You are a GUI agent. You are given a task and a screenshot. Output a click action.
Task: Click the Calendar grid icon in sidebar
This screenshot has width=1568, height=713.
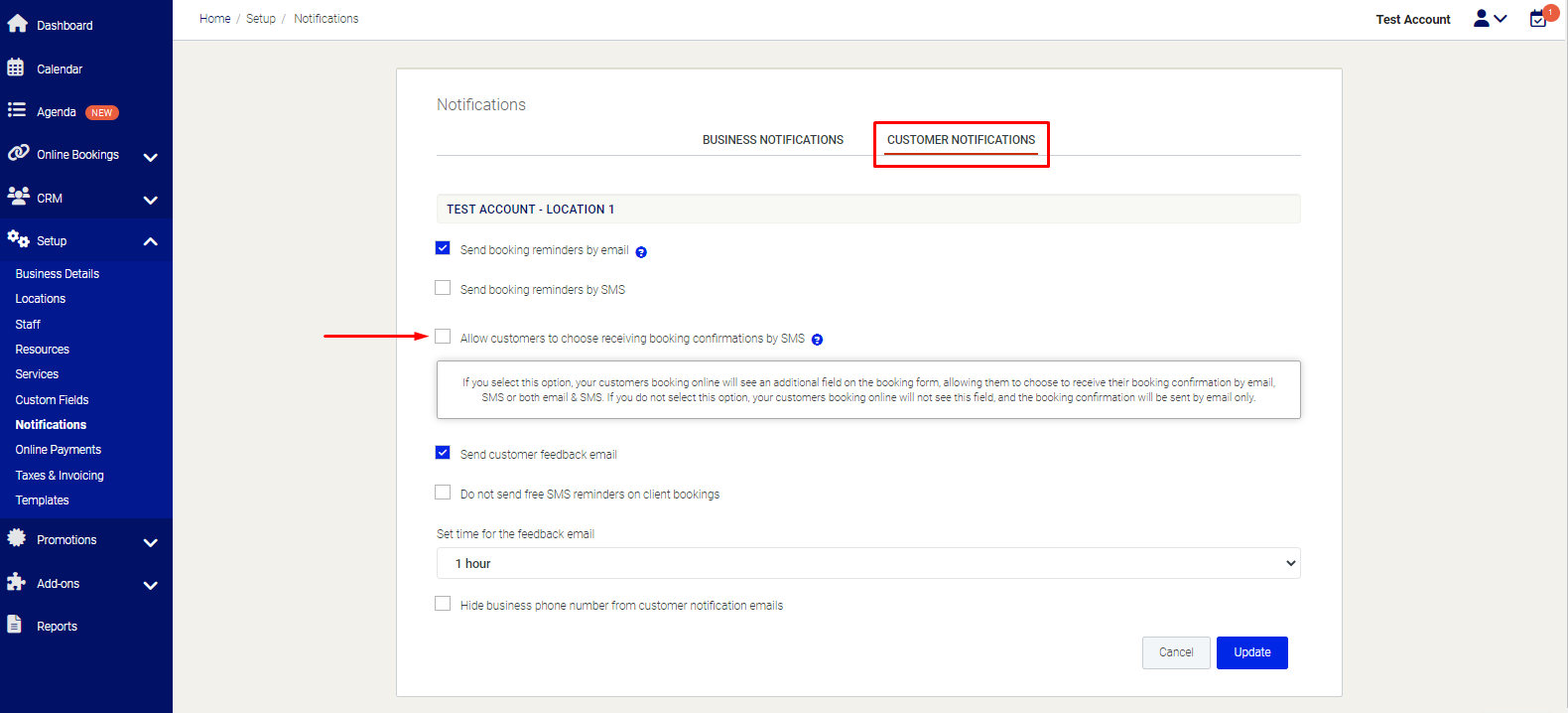pos(16,68)
